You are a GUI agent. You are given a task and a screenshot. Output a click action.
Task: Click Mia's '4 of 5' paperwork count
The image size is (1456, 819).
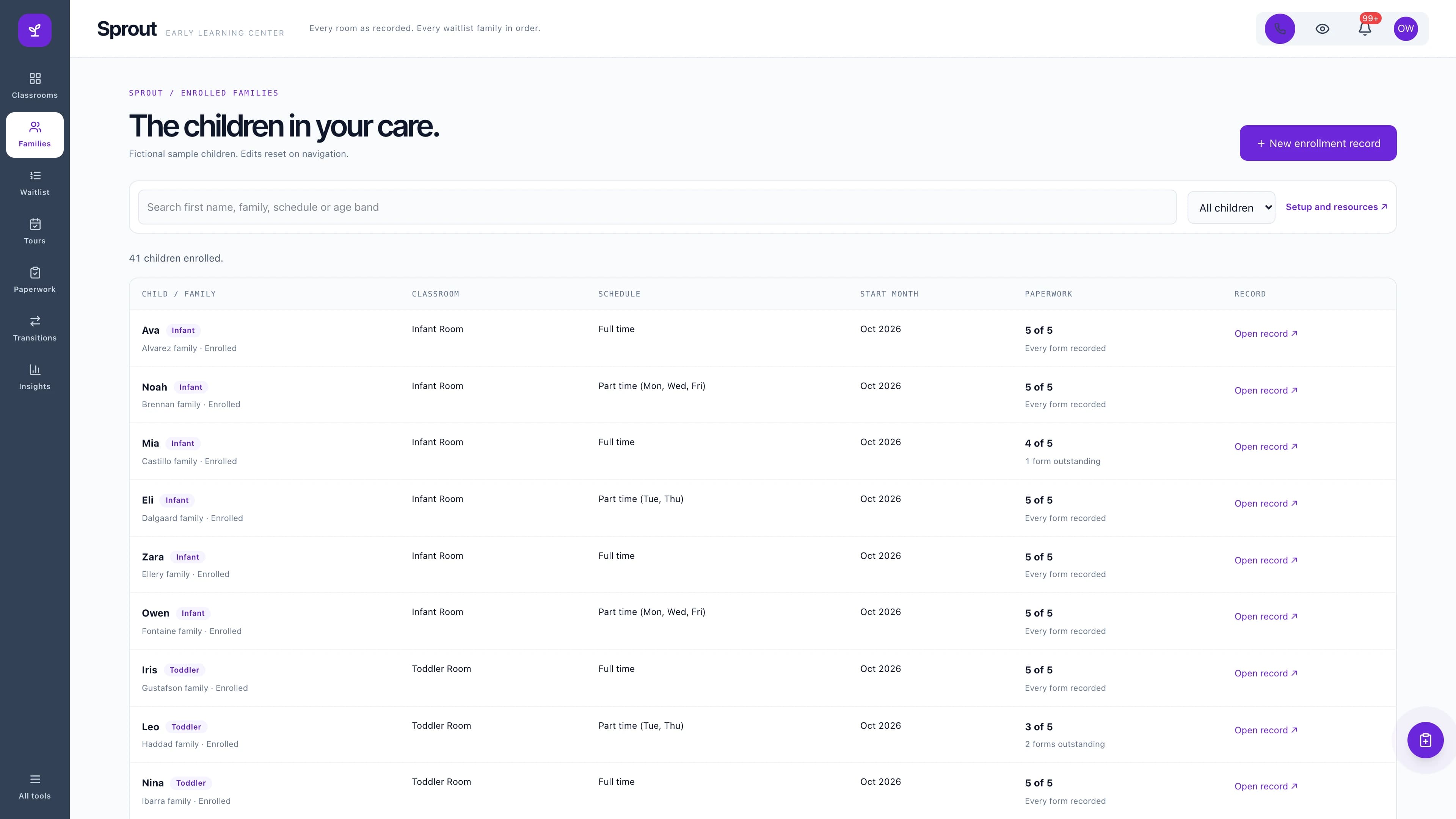point(1039,443)
